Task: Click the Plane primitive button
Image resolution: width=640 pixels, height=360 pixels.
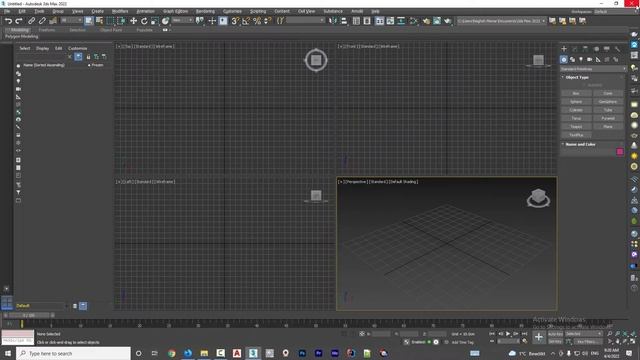Action: click(x=608, y=127)
